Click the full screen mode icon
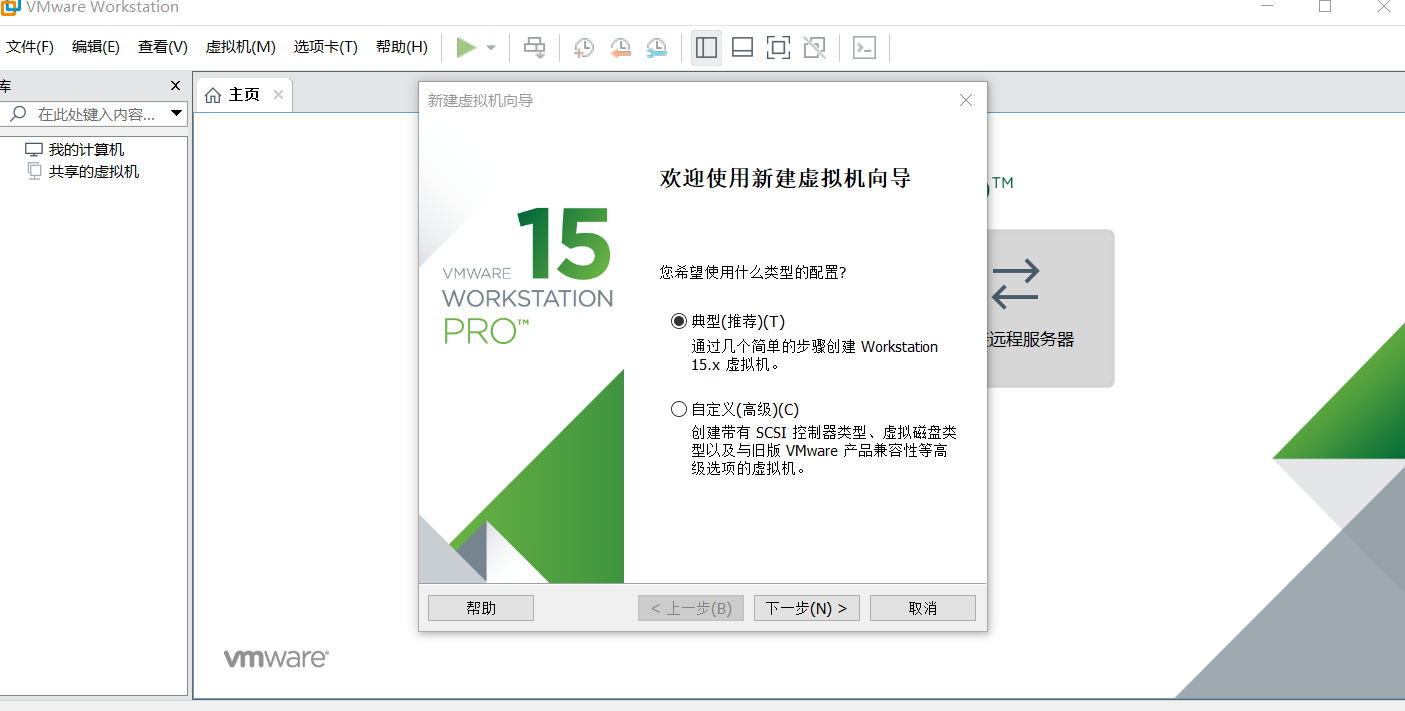Viewport: 1405px width, 711px height. [x=778, y=47]
